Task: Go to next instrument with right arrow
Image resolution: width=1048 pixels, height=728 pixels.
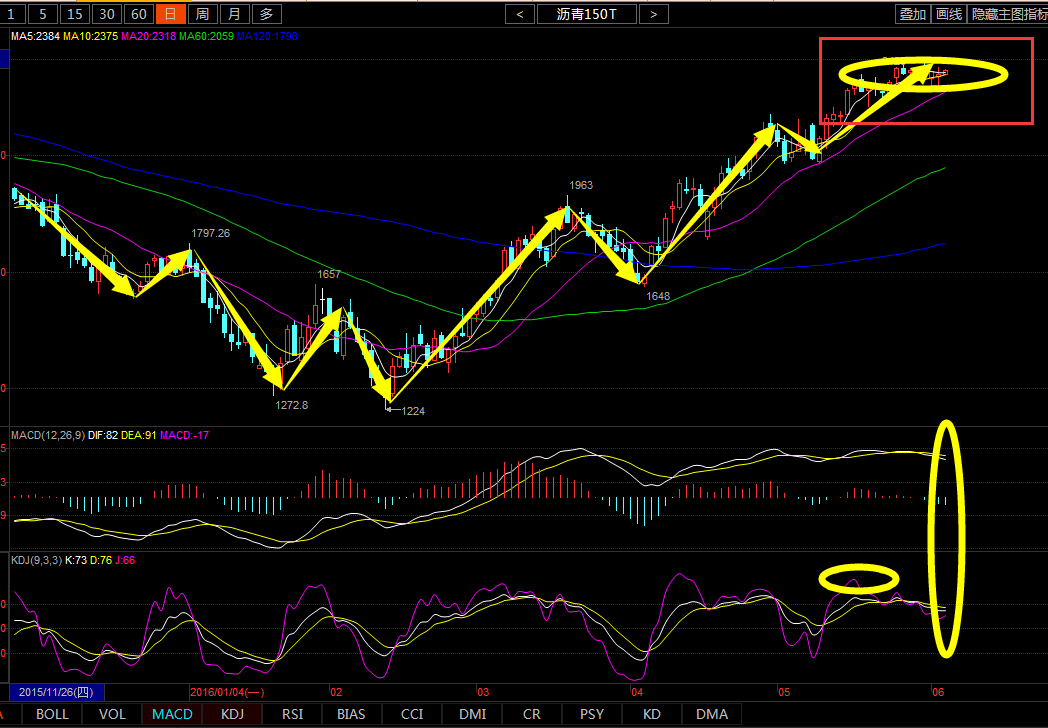Action: click(653, 14)
